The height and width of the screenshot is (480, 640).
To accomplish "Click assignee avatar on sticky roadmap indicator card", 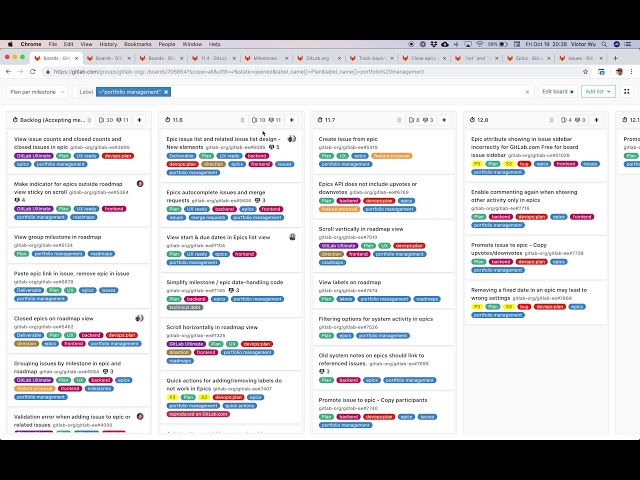I will (140, 184).
